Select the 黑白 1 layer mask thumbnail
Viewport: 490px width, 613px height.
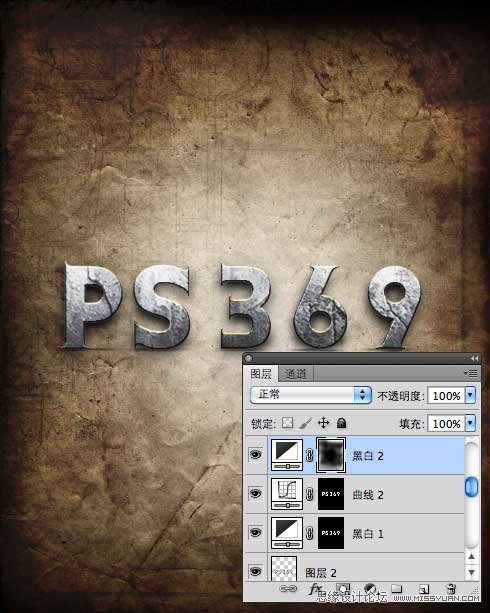coord(331,533)
